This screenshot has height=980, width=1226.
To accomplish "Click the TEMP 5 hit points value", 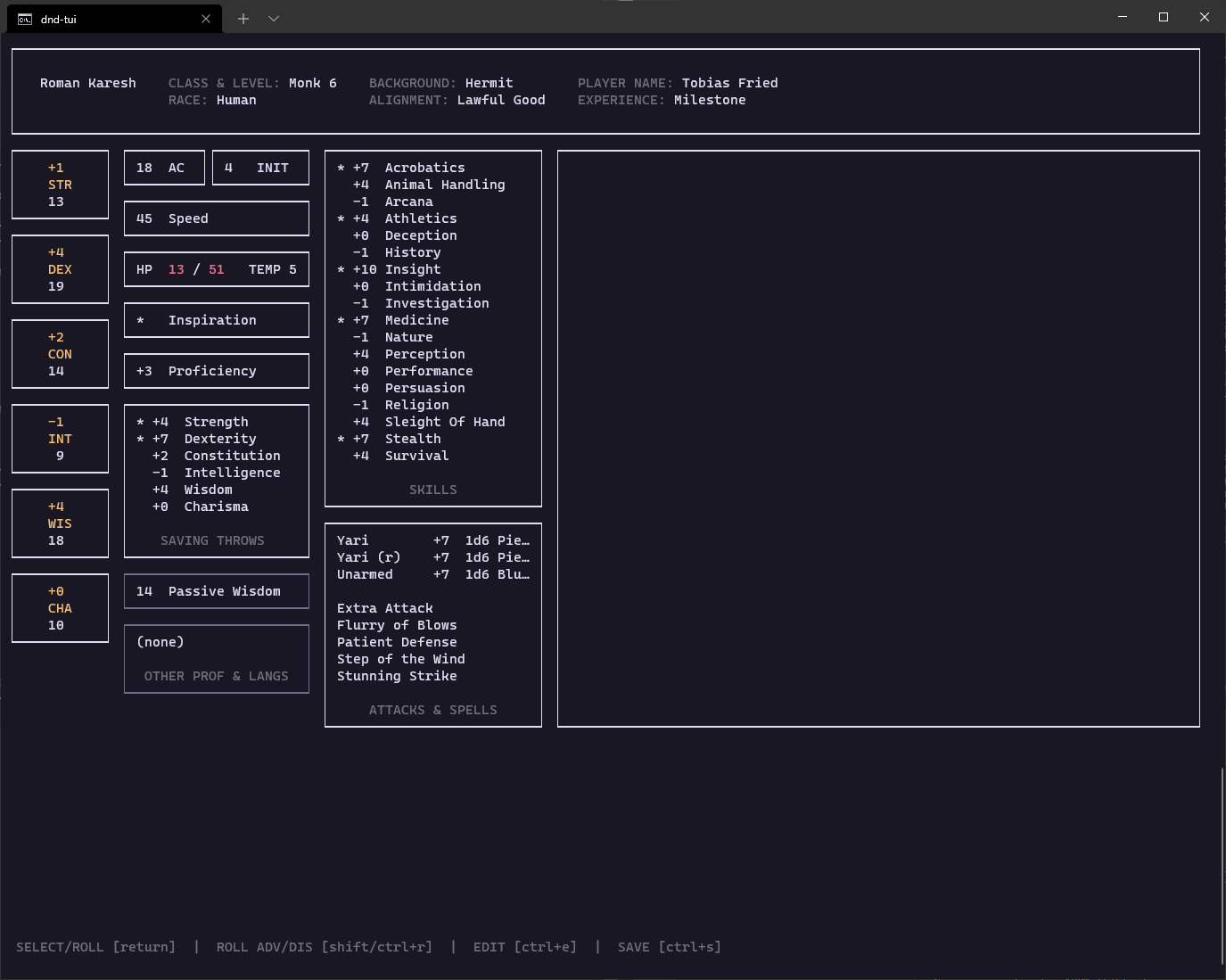I will 273,269.
